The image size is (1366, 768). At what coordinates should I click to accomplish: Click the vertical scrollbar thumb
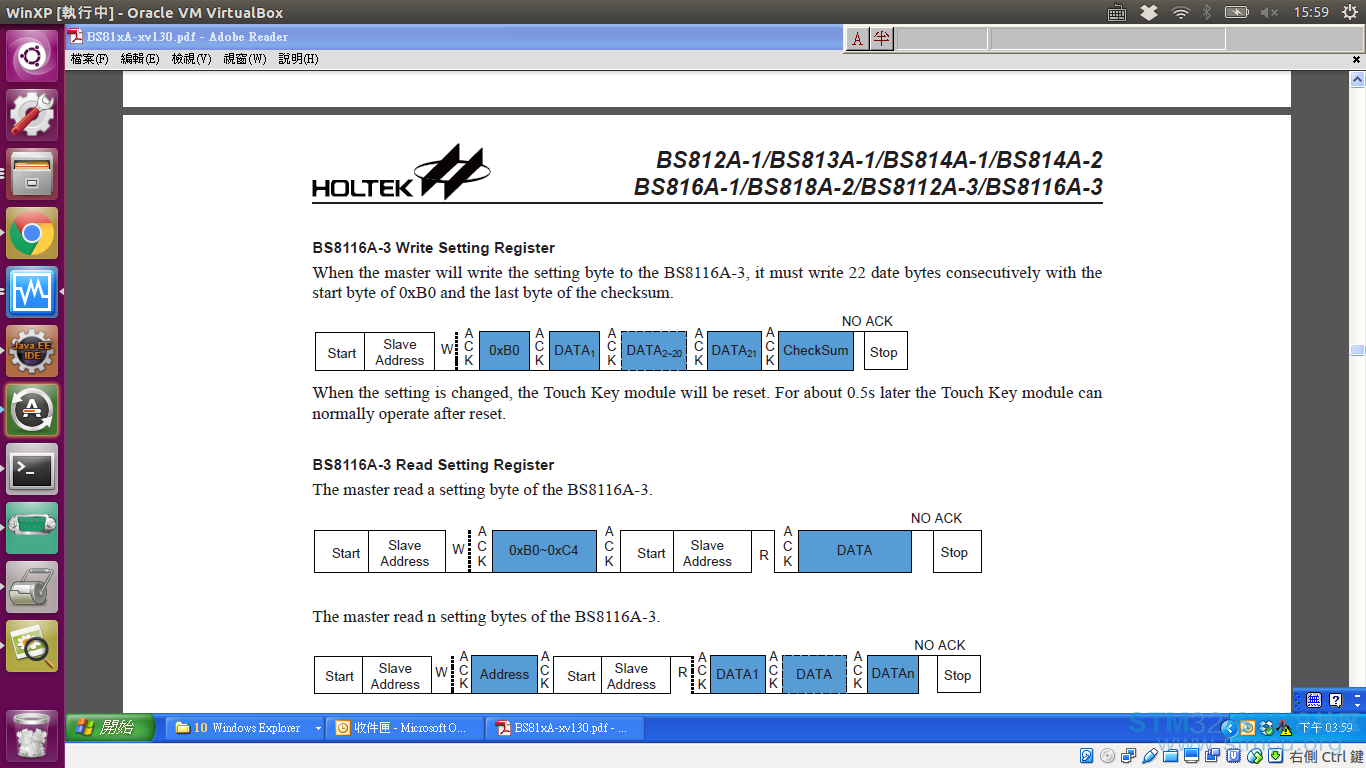point(1357,350)
